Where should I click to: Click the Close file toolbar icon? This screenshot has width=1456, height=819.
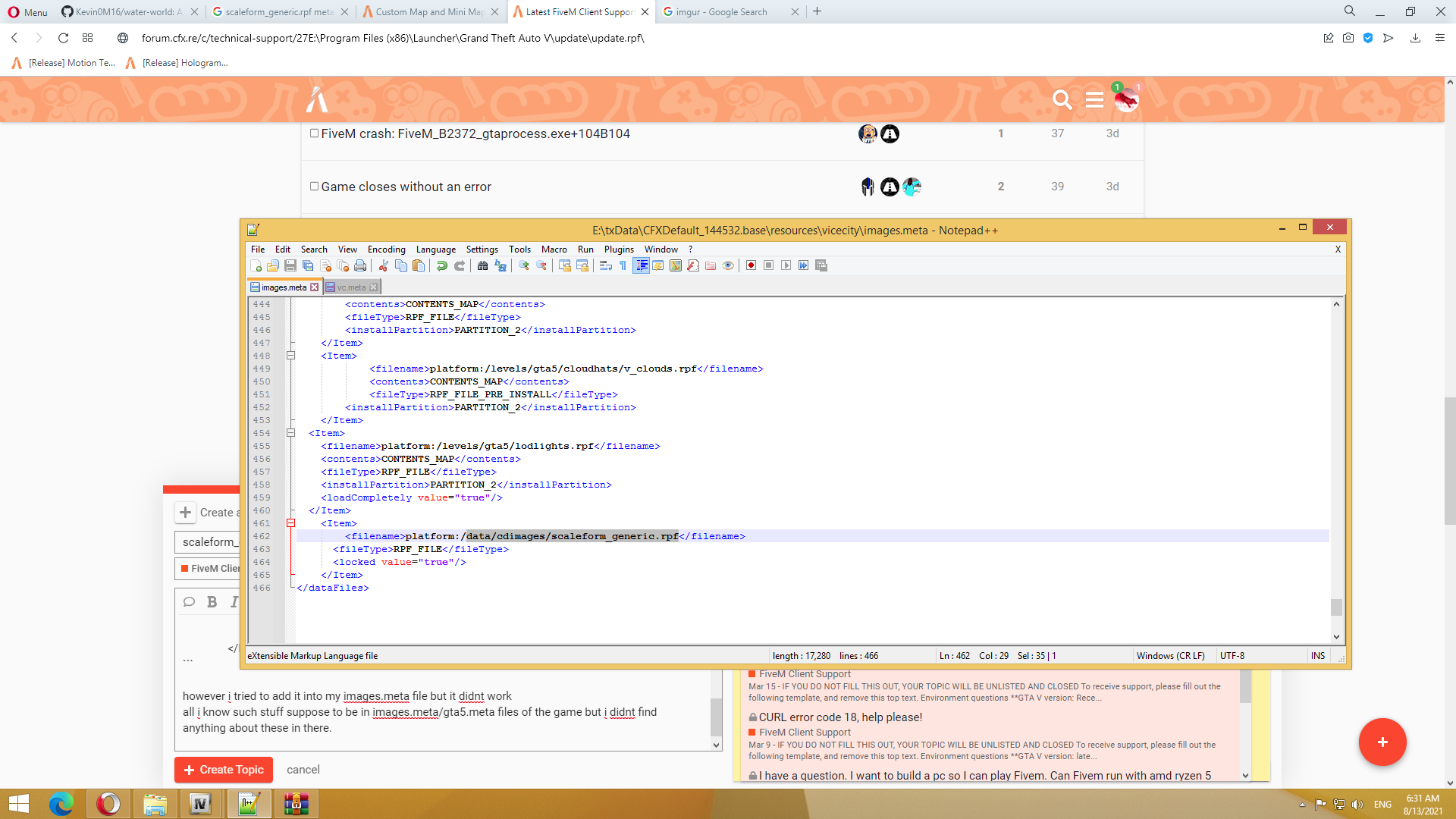pyautogui.click(x=326, y=265)
